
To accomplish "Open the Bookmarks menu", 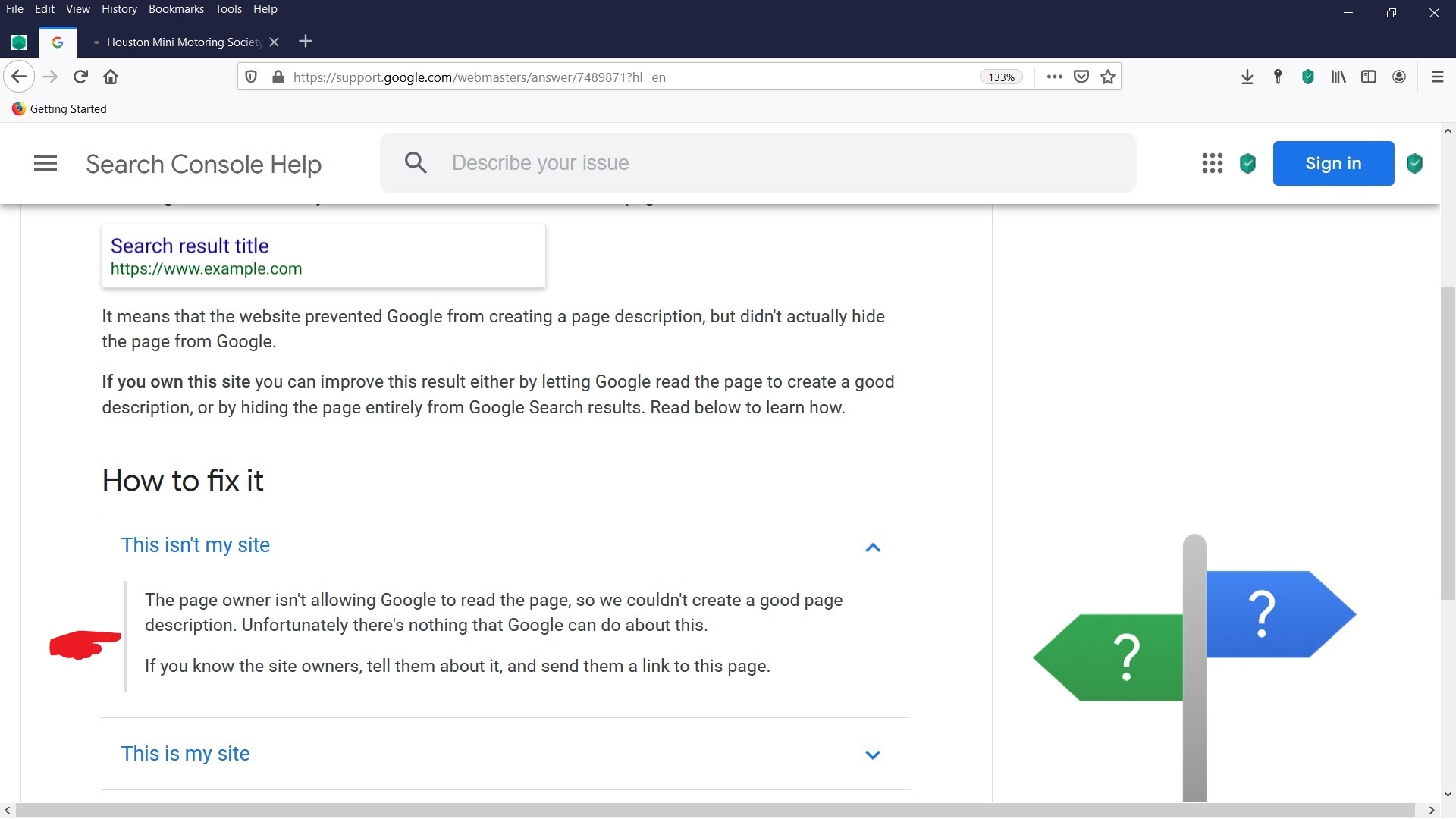I will [176, 9].
